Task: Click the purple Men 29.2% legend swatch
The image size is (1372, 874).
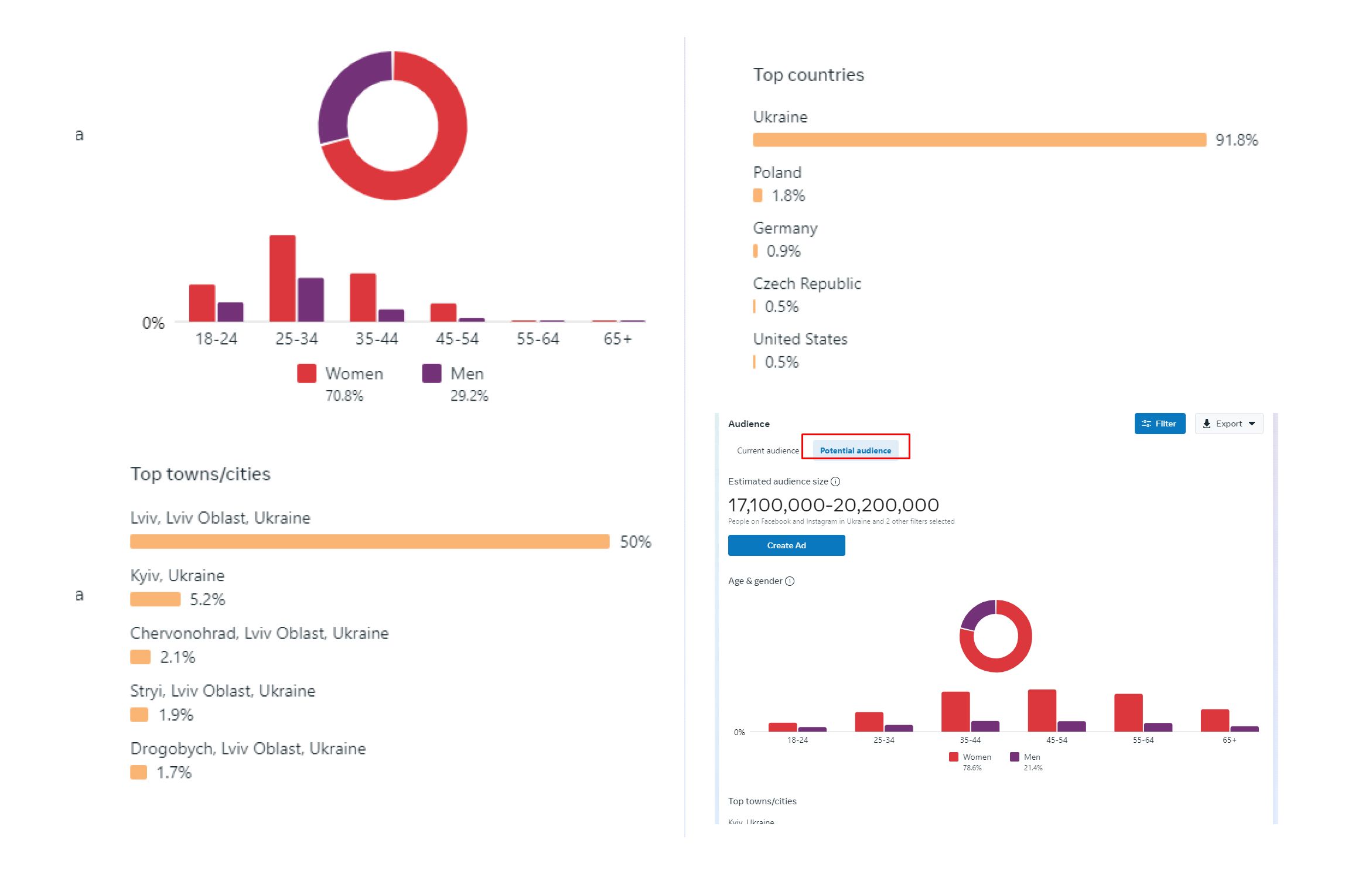Action: pyautogui.click(x=432, y=373)
